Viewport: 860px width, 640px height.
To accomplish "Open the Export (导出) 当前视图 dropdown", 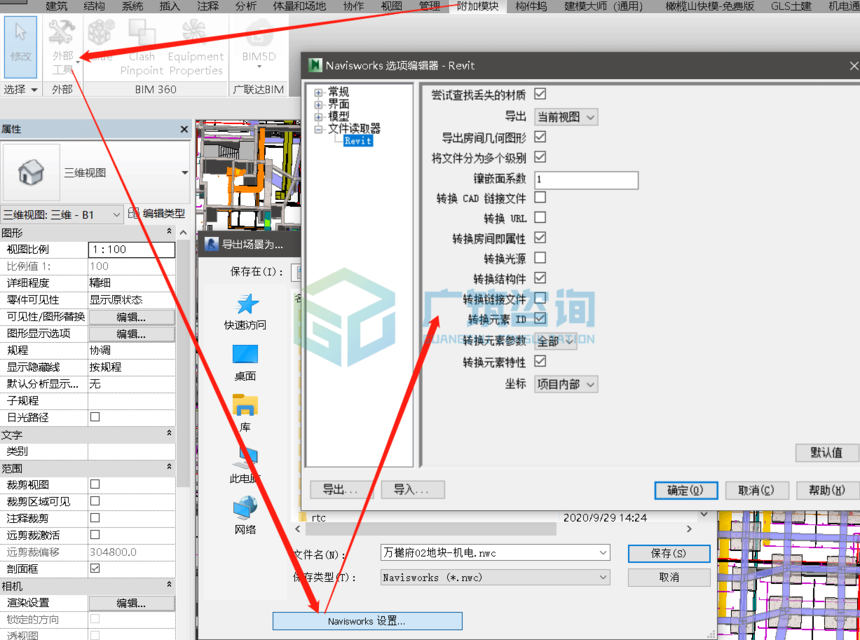I will click(566, 117).
